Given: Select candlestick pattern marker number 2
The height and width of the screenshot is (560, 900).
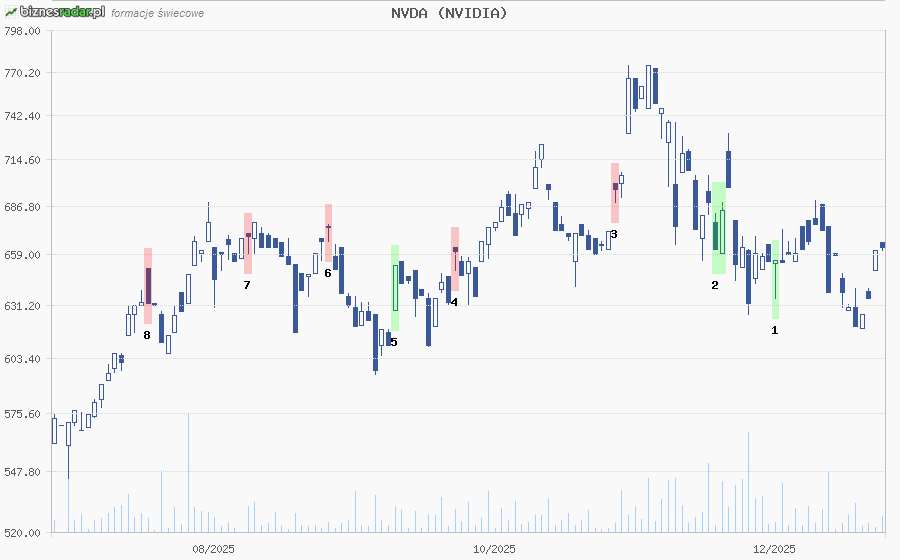Looking at the screenshot, I should pos(714,285).
